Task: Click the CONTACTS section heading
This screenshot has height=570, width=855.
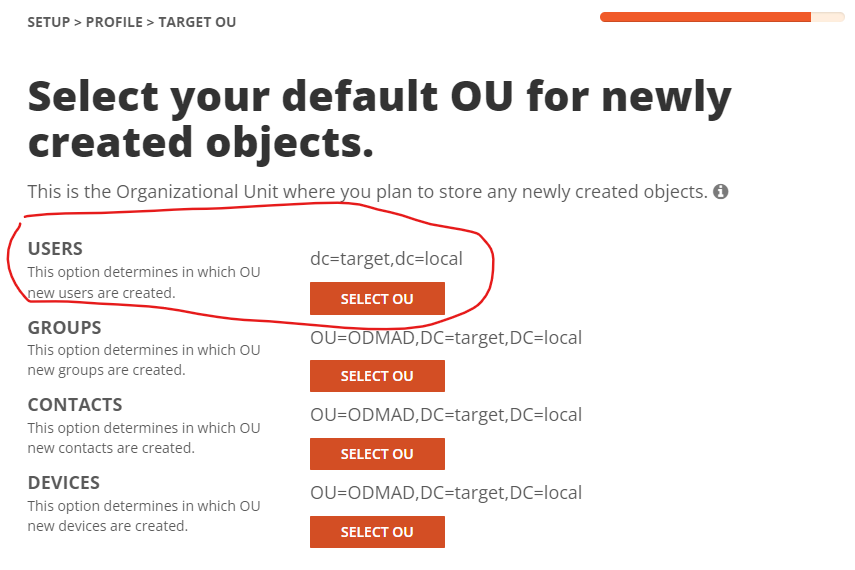Action: pos(75,405)
